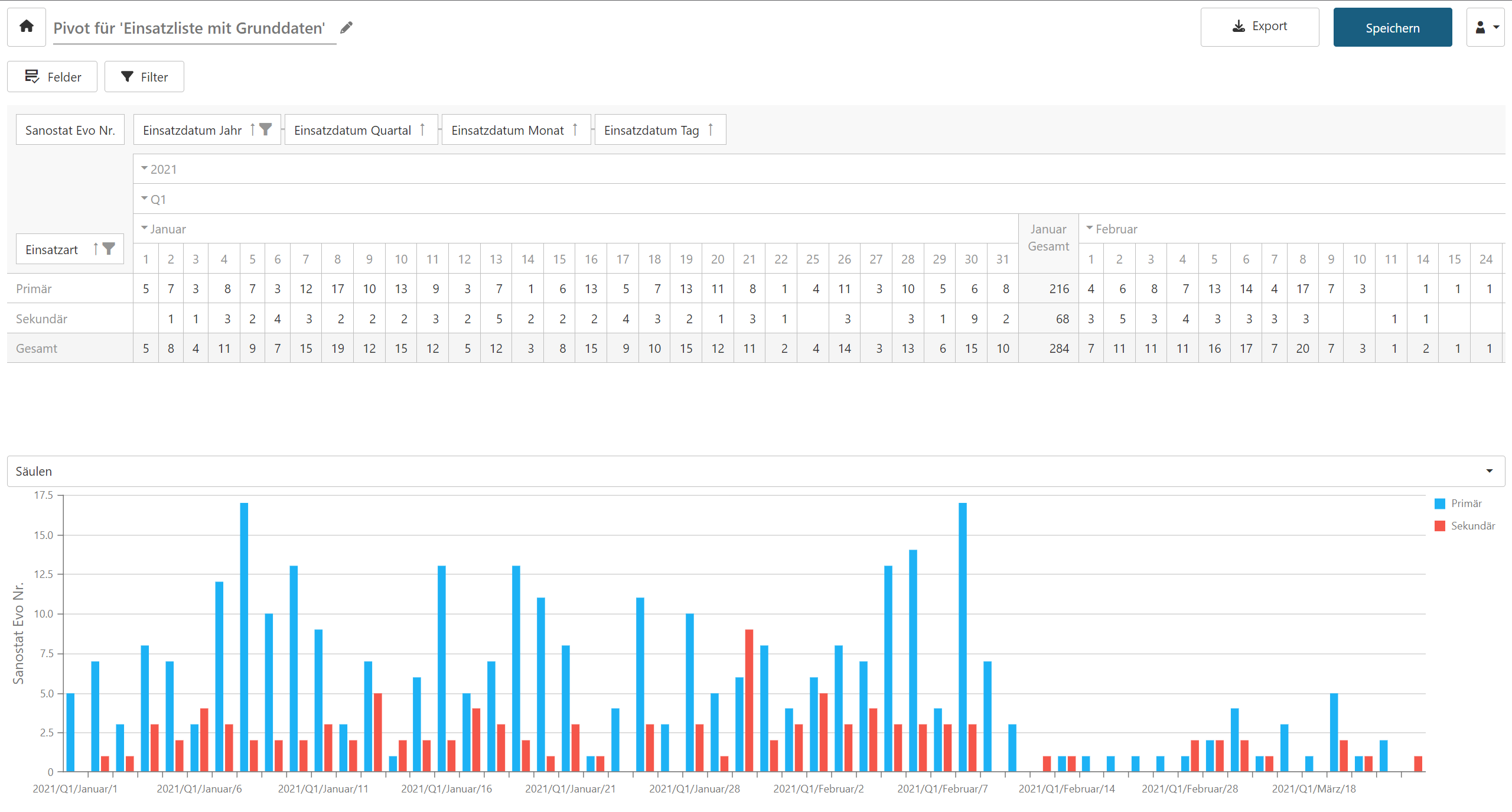This screenshot has height=812, width=1512.
Task: Open filter funnel on Einsatzart field
Action: [109, 249]
